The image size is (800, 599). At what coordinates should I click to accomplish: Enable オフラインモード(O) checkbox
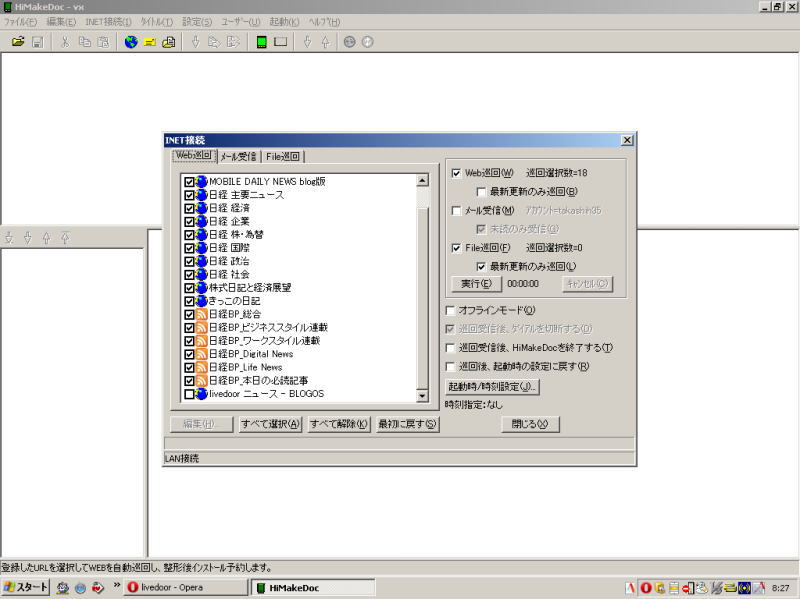[x=450, y=310]
